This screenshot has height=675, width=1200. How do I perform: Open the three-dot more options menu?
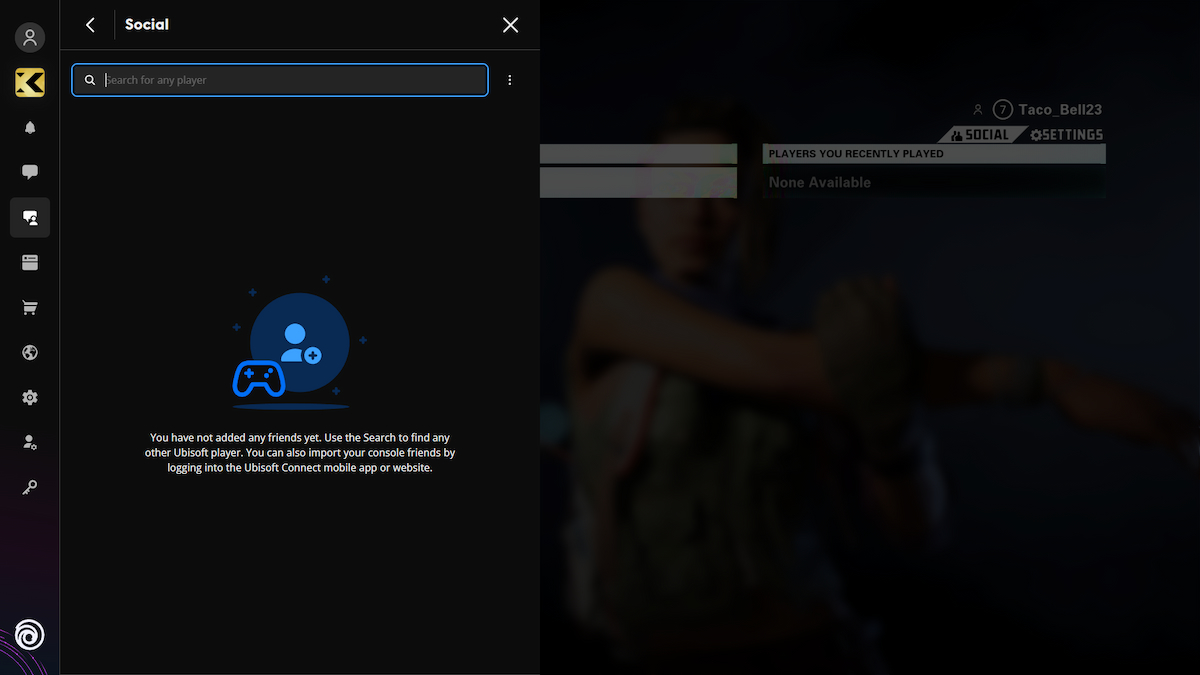click(510, 80)
